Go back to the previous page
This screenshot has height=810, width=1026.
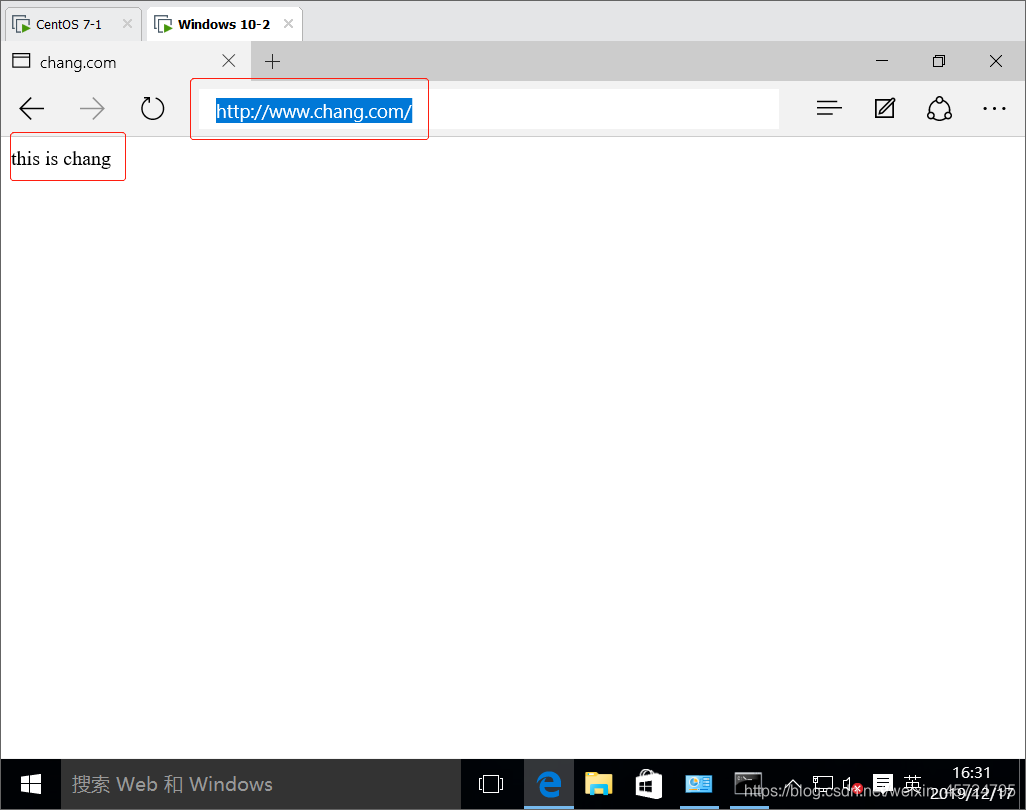31,109
